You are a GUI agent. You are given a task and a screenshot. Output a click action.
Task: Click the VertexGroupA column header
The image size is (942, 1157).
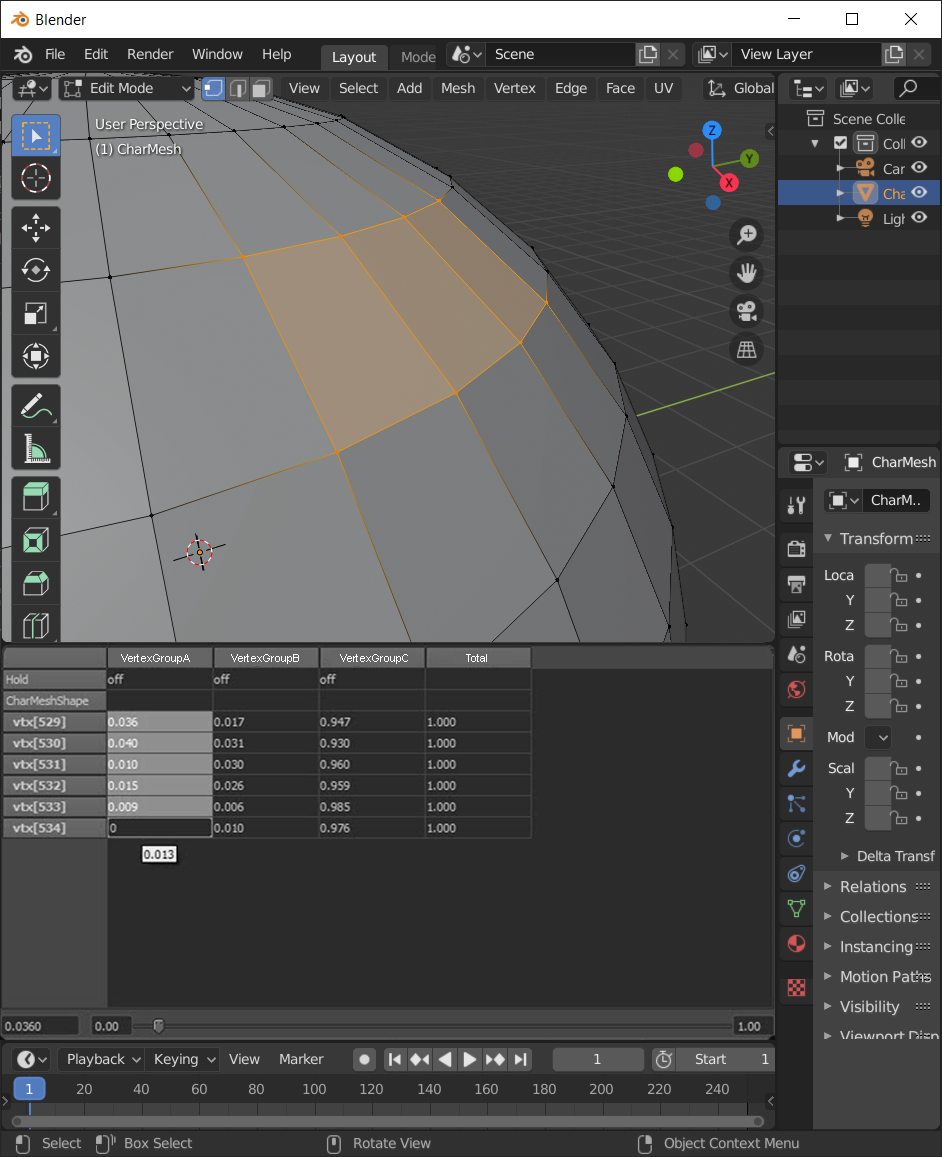159,658
